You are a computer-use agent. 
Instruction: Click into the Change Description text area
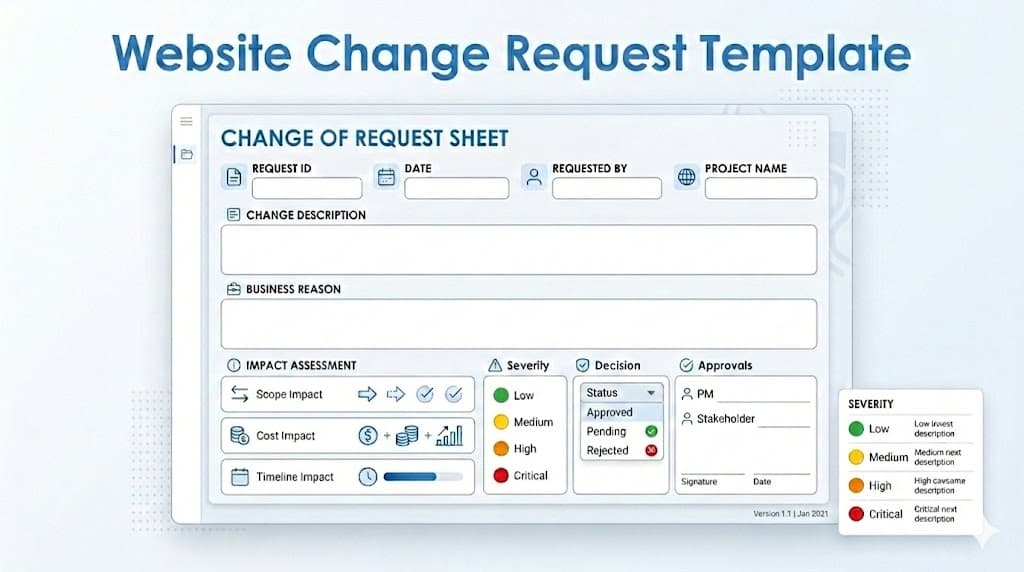tap(519, 249)
